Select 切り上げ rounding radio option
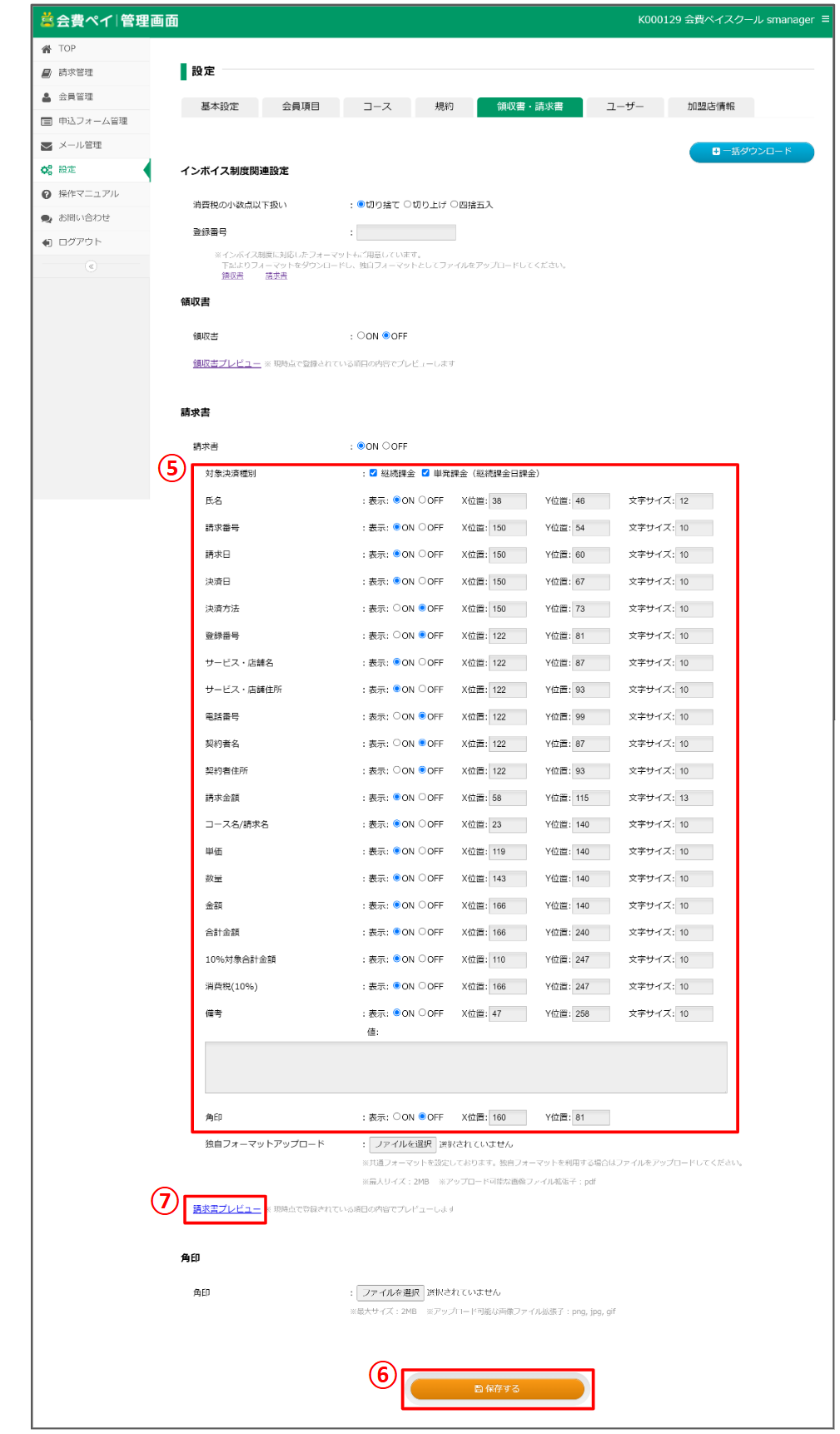The image size is (840, 1434). point(408,205)
